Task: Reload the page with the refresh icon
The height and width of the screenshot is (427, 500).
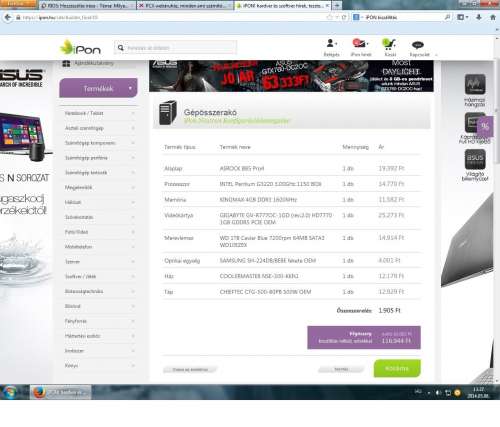Action: (x=344, y=17)
